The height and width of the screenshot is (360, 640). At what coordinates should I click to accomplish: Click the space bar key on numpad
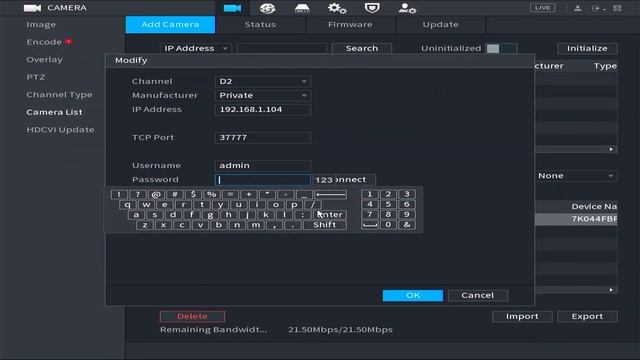[x=370, y=225]
